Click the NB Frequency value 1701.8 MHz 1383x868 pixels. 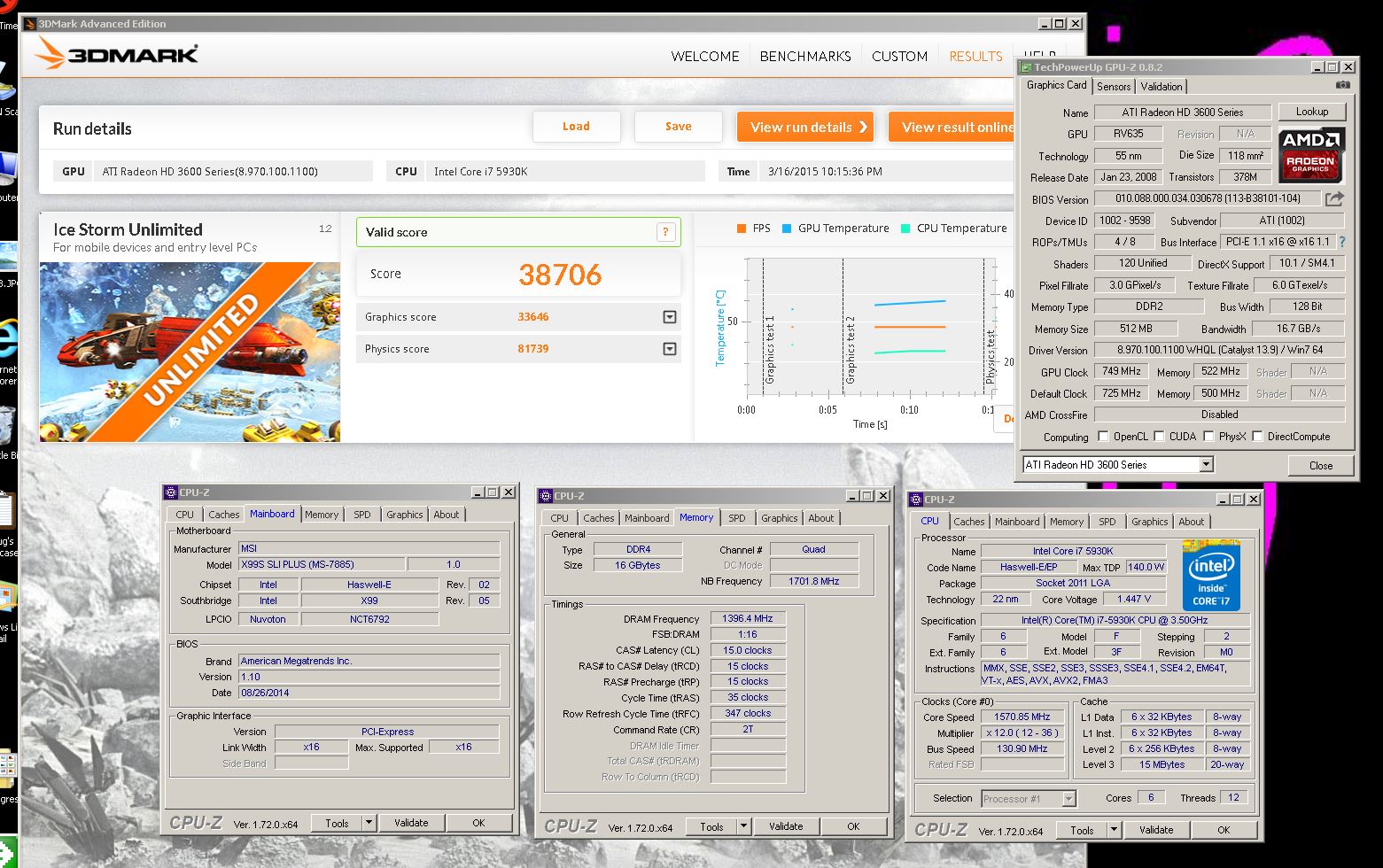click(813, 581)
